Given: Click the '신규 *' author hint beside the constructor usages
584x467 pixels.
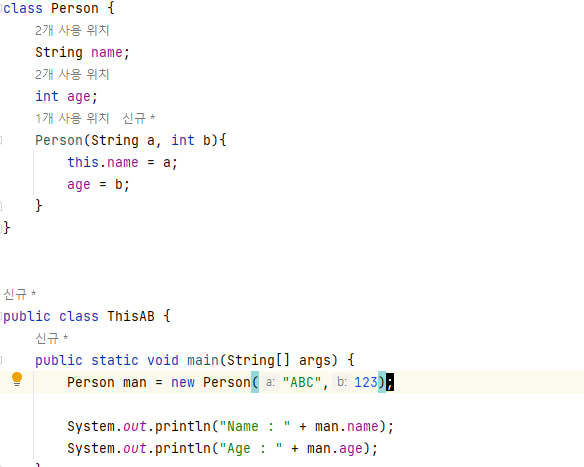Looking at the screenshot, I should coord(139,118).
